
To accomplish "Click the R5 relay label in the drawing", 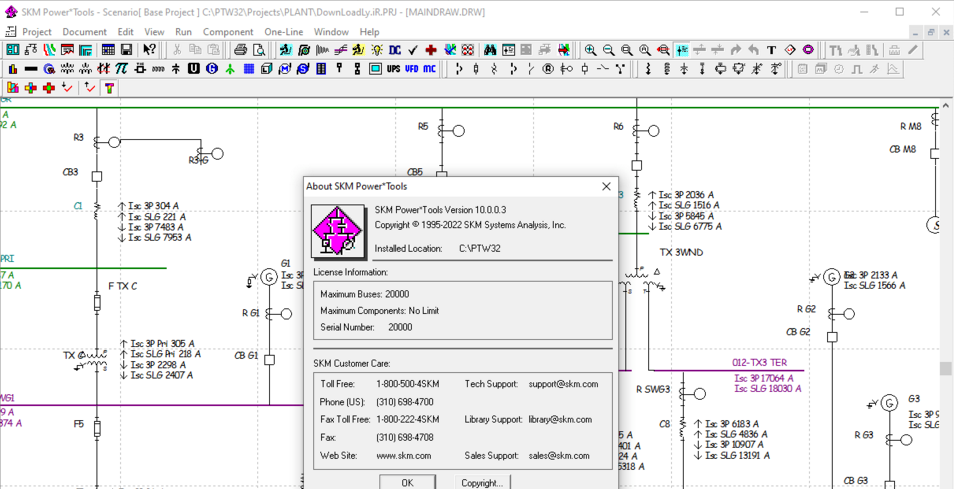I will tap(423, 126).
